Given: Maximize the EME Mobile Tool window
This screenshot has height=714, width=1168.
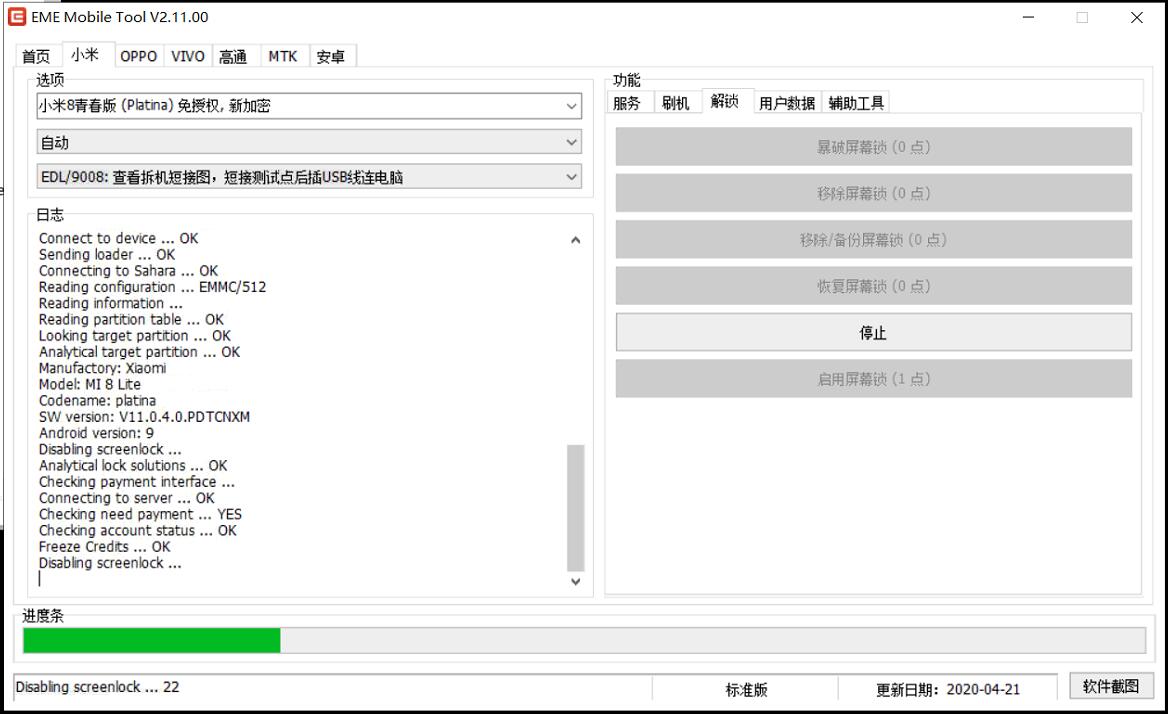Looking at the screenshot, I should pyautogui.click(x=1082, y=17).
